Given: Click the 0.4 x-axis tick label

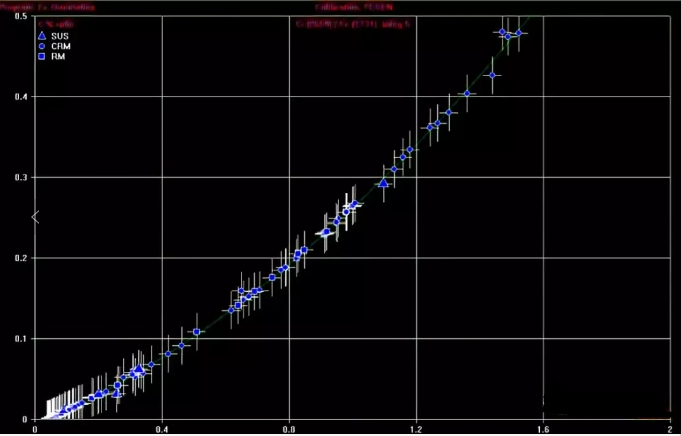Looking at the screenshot, I should (x=162, y=428).
